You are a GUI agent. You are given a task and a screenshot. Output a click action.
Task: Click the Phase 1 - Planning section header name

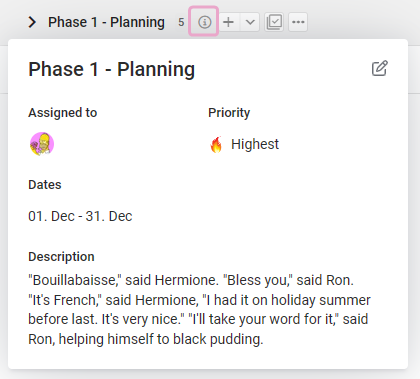pyautogui.click(x=106, y=22)
